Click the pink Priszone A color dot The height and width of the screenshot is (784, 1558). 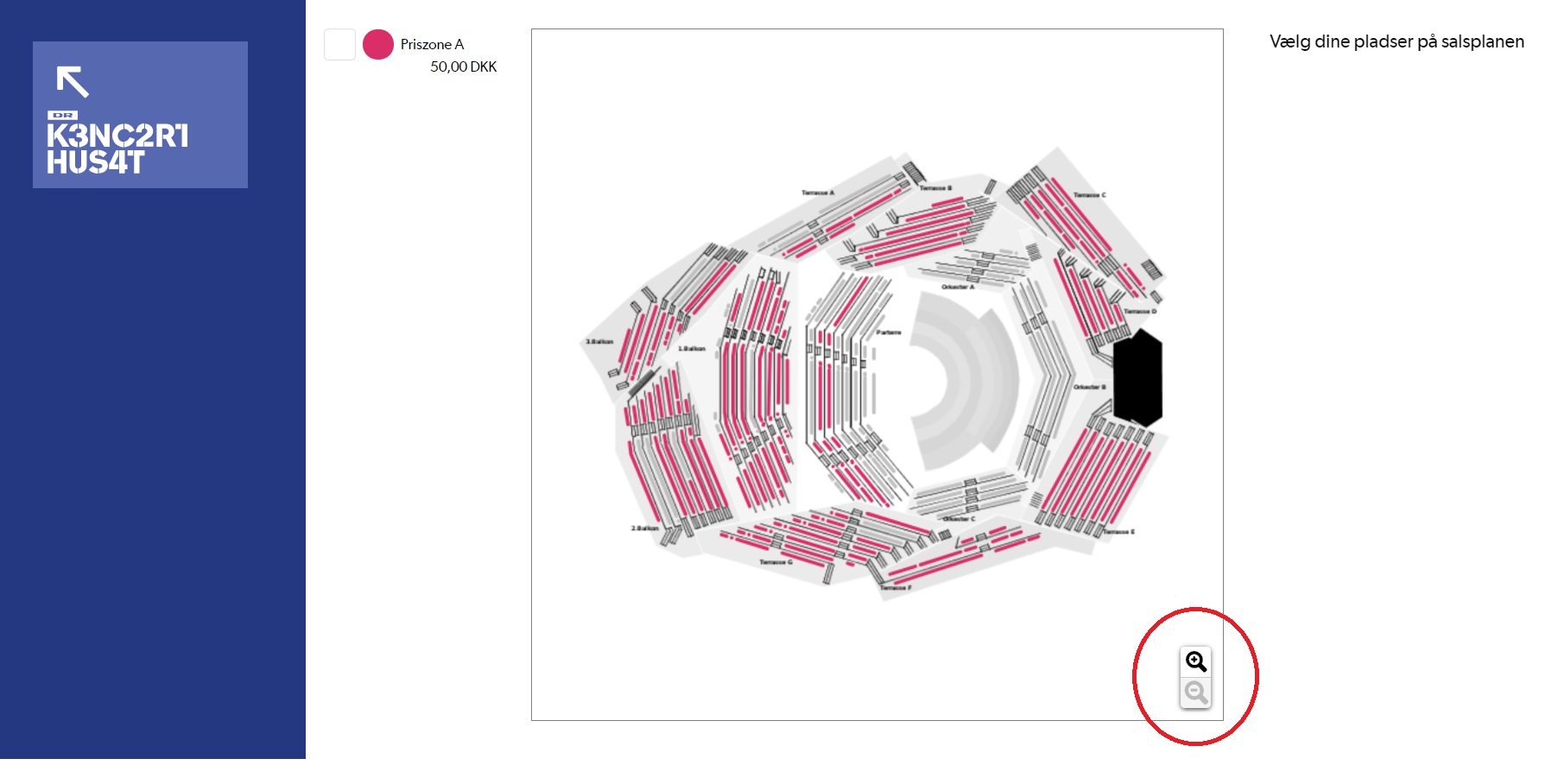coord(378,44)
